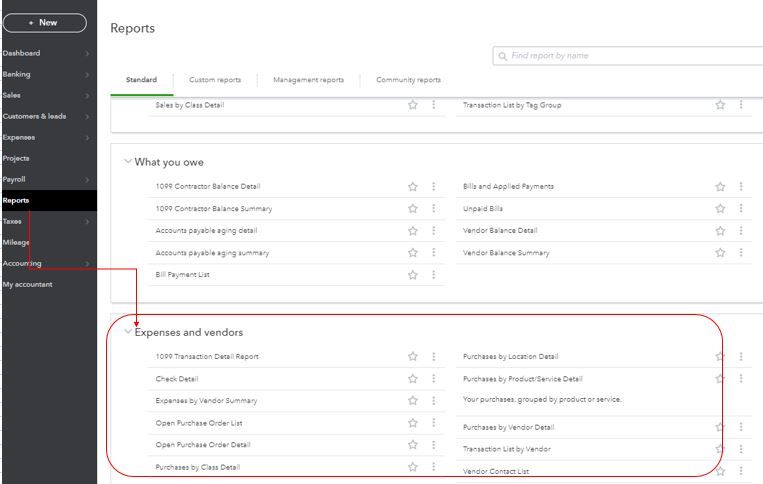
Task: Open options menu for Purchases by Vendor Detail
Action: [x=741, y=427]
